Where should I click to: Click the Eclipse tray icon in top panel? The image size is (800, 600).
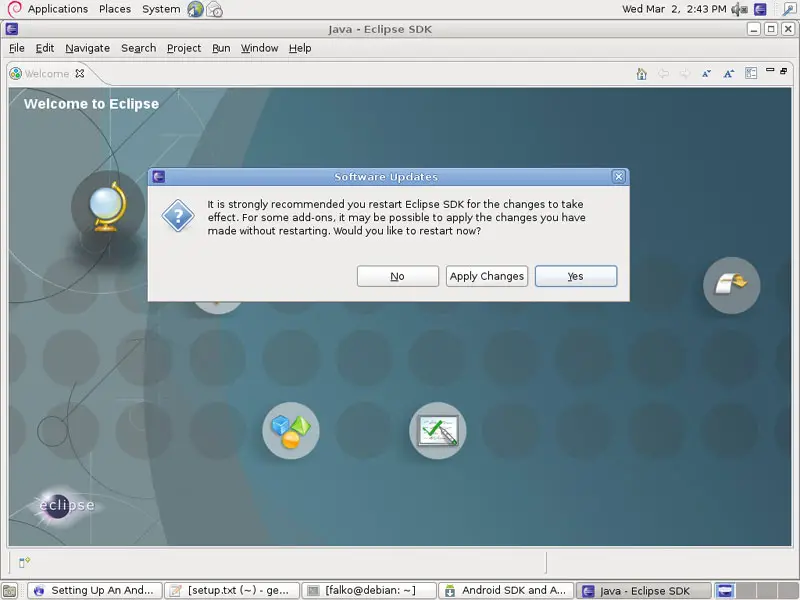click(x=760, y=9)
